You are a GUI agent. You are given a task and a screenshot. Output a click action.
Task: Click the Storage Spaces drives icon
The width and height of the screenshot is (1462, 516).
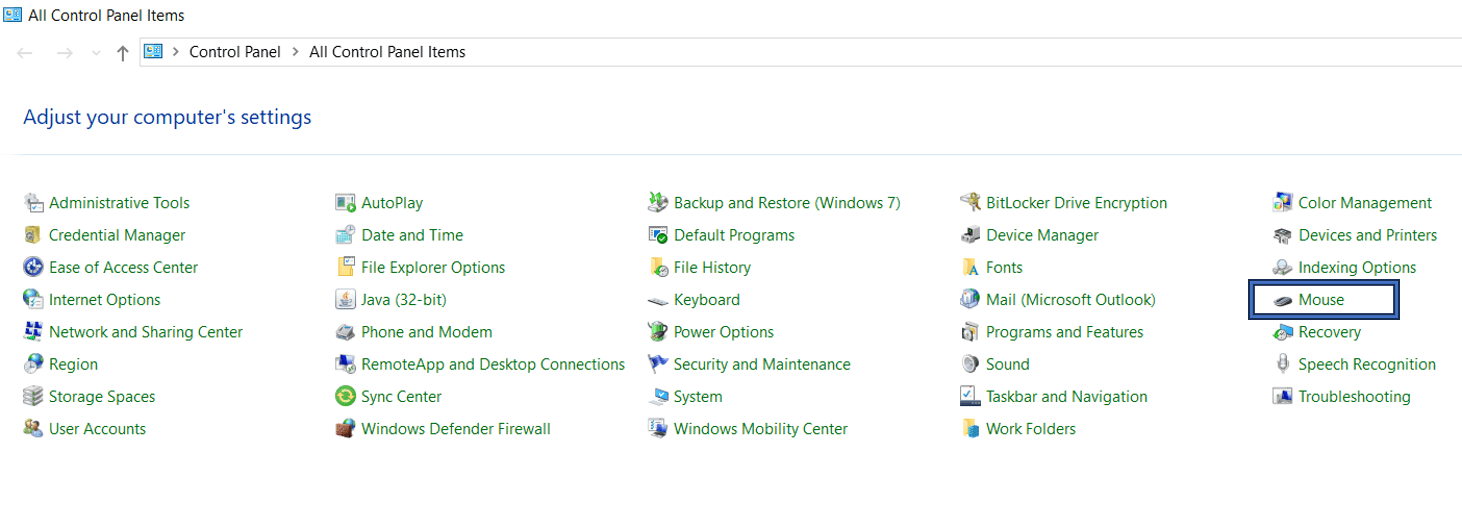coord(33,396)
